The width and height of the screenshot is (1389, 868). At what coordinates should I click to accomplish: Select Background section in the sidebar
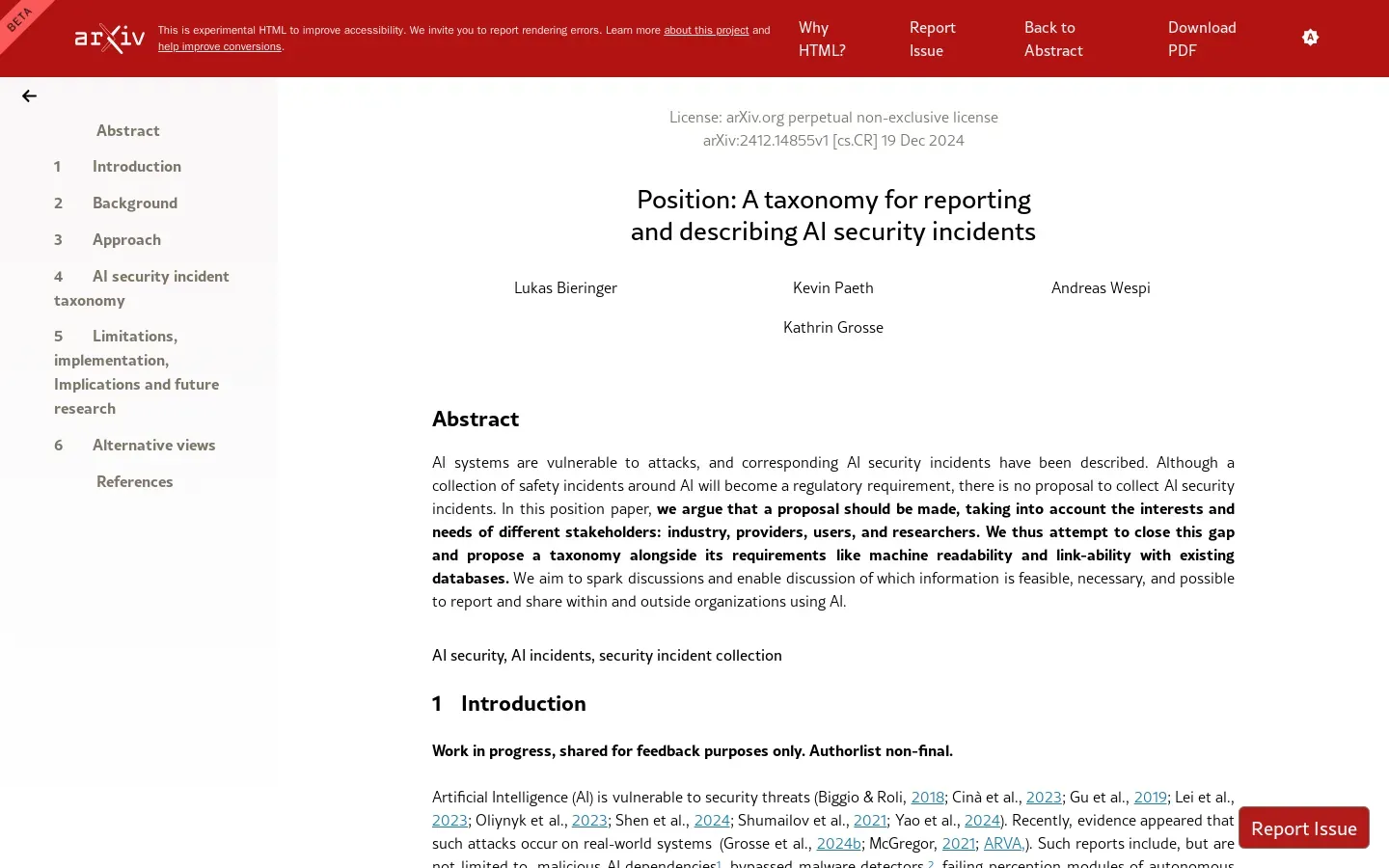click(134, 203)
